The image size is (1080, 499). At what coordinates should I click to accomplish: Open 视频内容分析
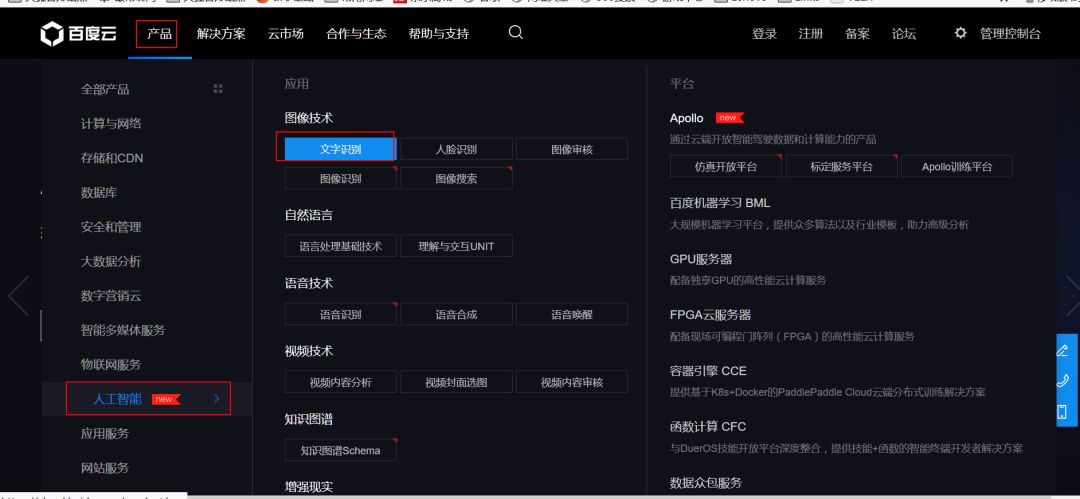(x=340, y=382)
